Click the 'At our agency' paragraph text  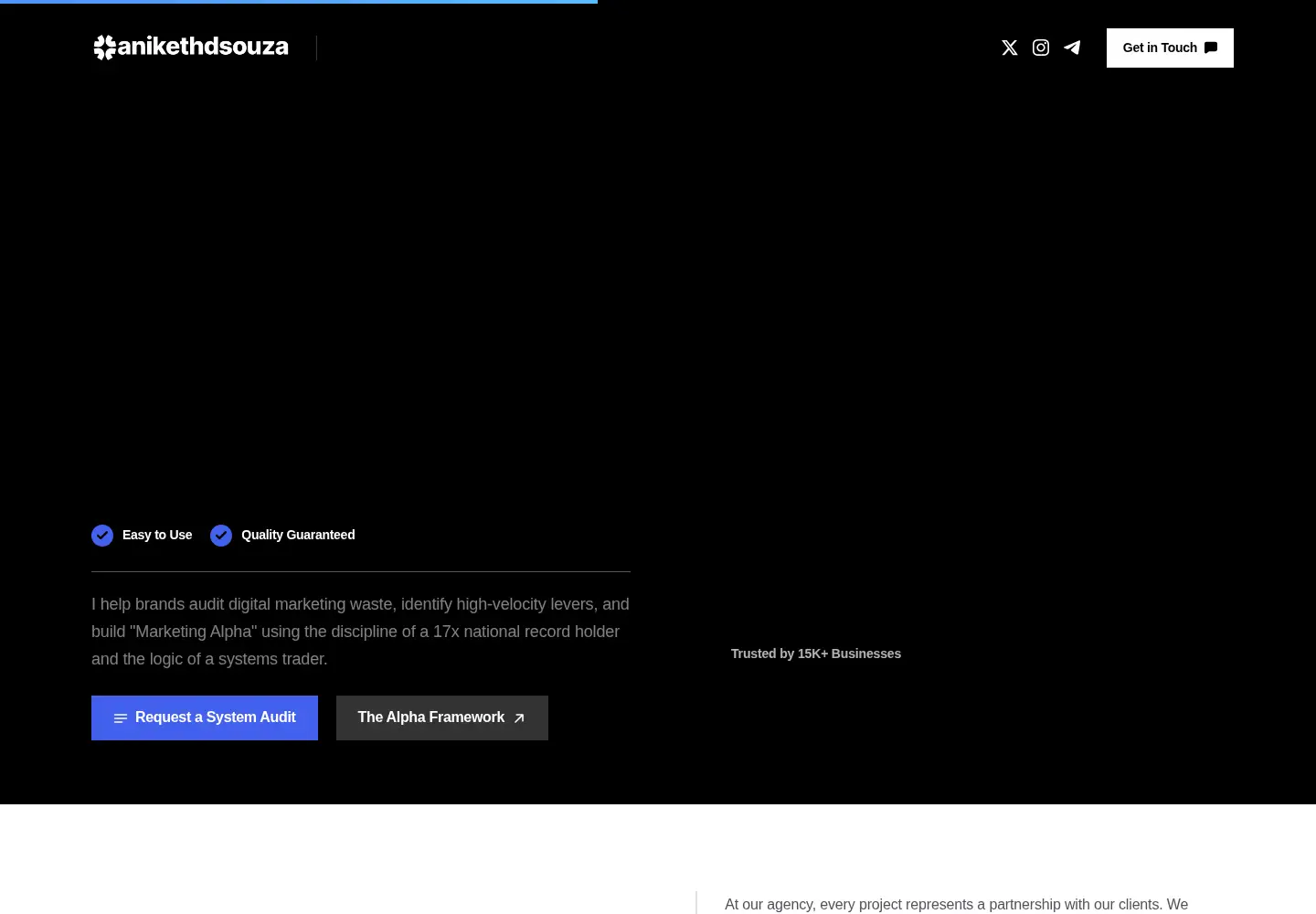click(x=956, y=904)
